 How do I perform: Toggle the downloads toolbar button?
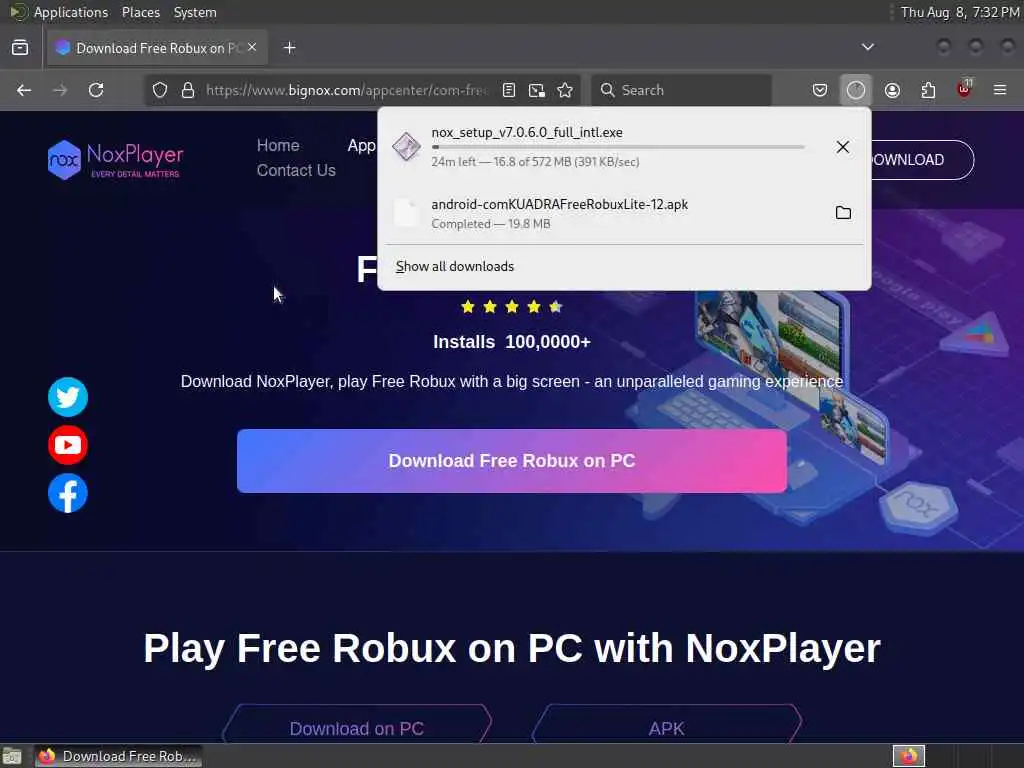pyautogui.click(x=856, y=90)
